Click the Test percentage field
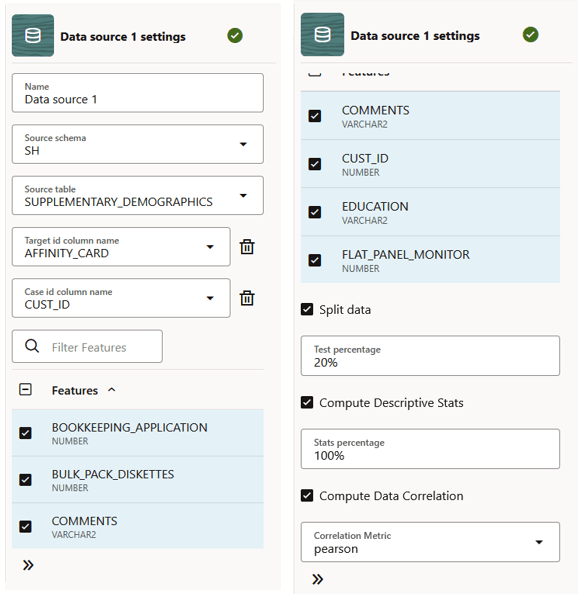 tap(430, 356)
